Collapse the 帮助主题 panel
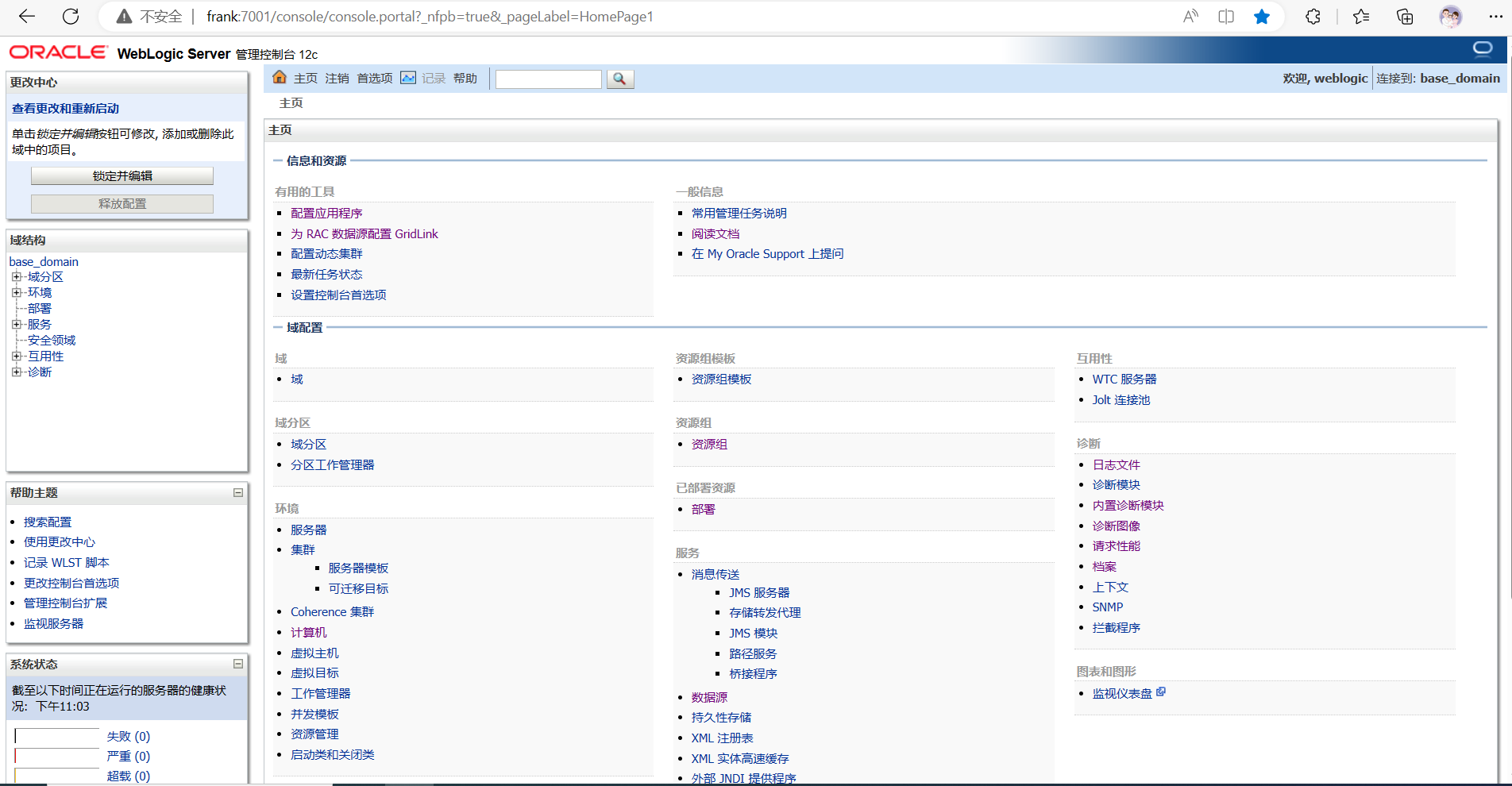 point(237,492)
